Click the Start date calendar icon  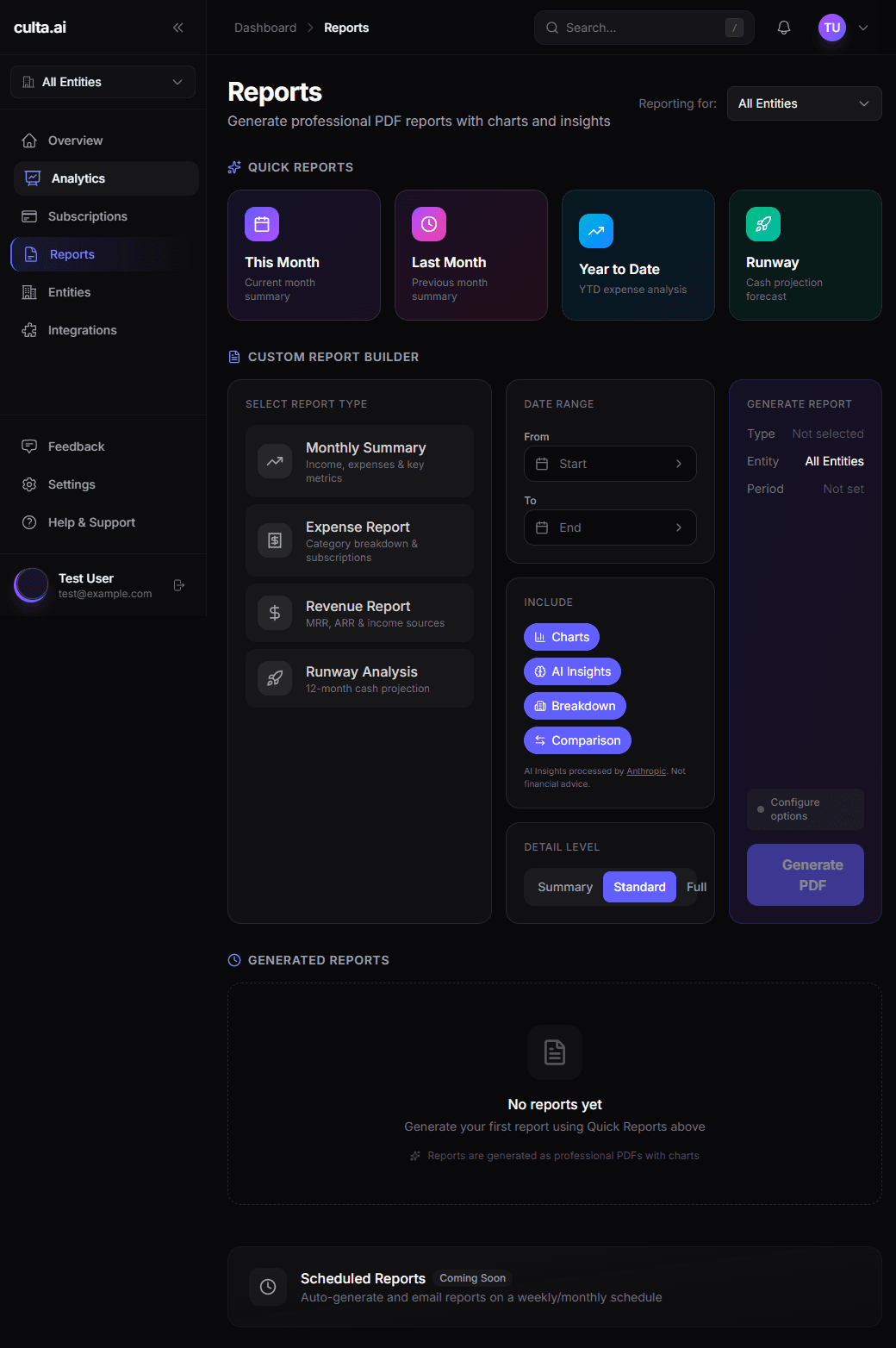click(x=543, y=464)
